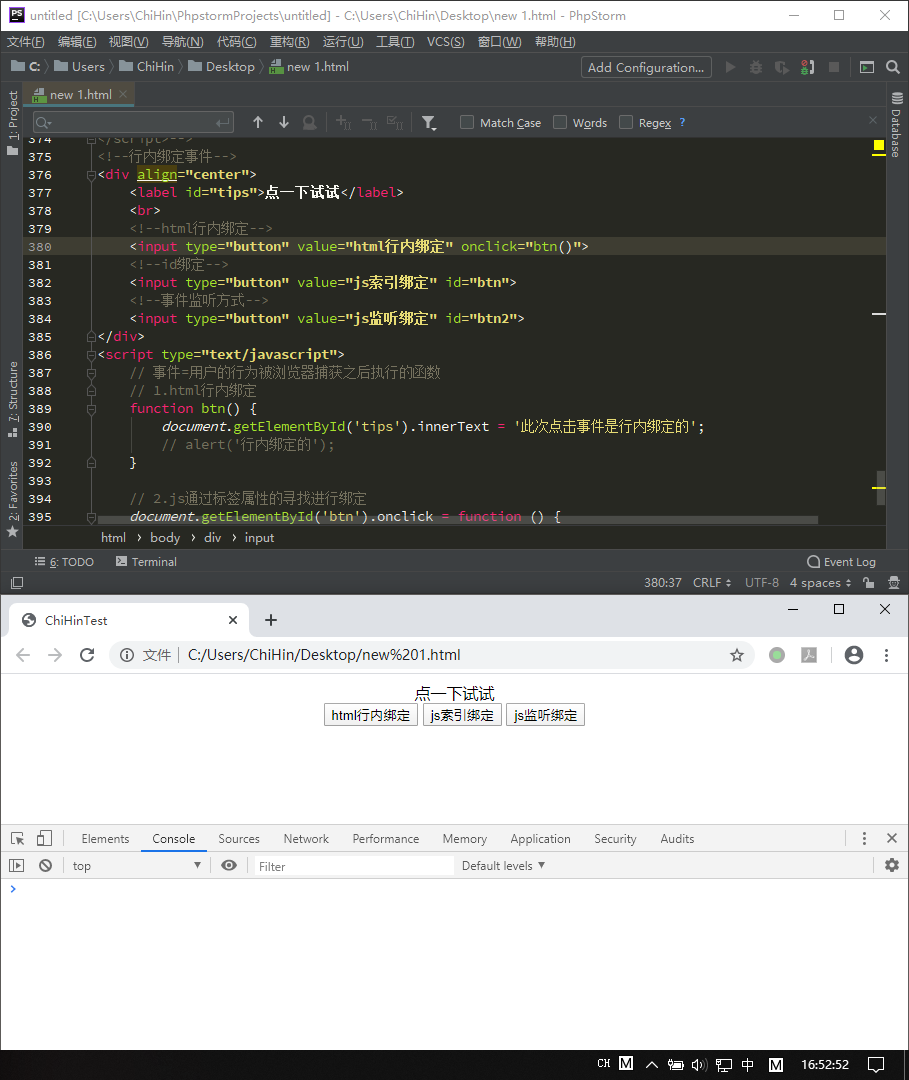Click the Find All Occurrences icon
909x1080 pixels.
tap(310, 123)
